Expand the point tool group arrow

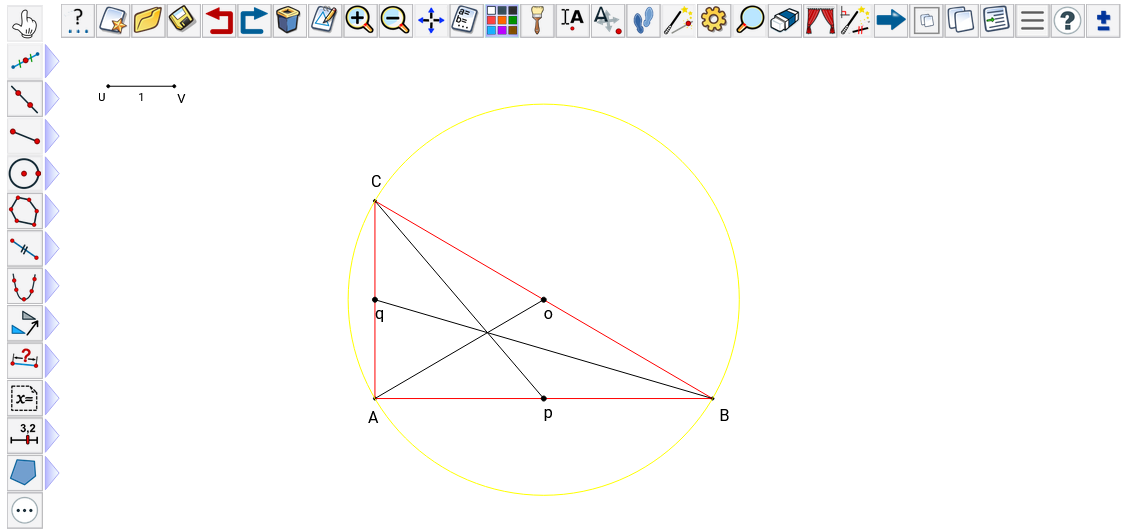[x=51, y=61]
